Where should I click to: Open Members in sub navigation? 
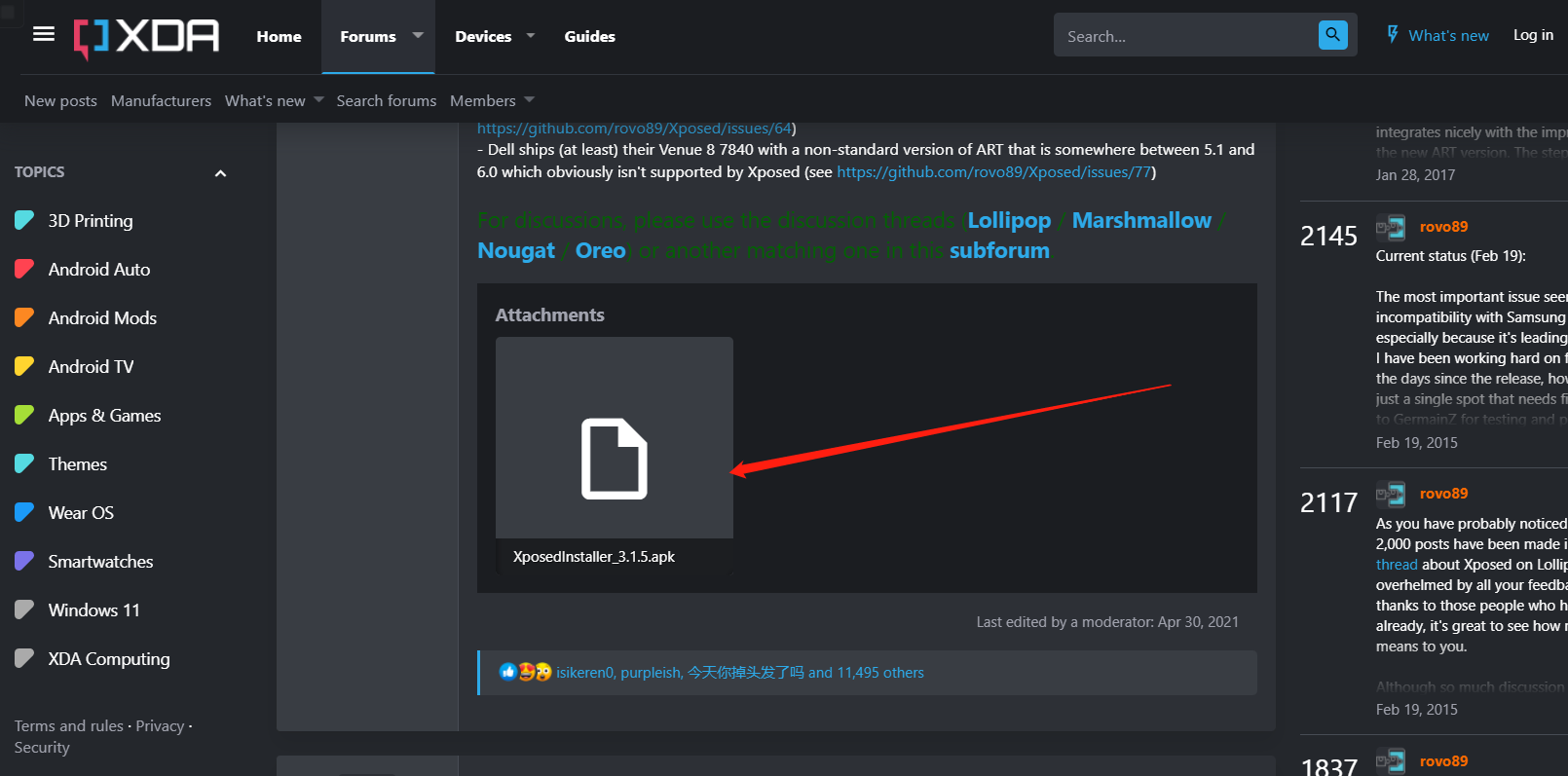click(x=483, y=100)
